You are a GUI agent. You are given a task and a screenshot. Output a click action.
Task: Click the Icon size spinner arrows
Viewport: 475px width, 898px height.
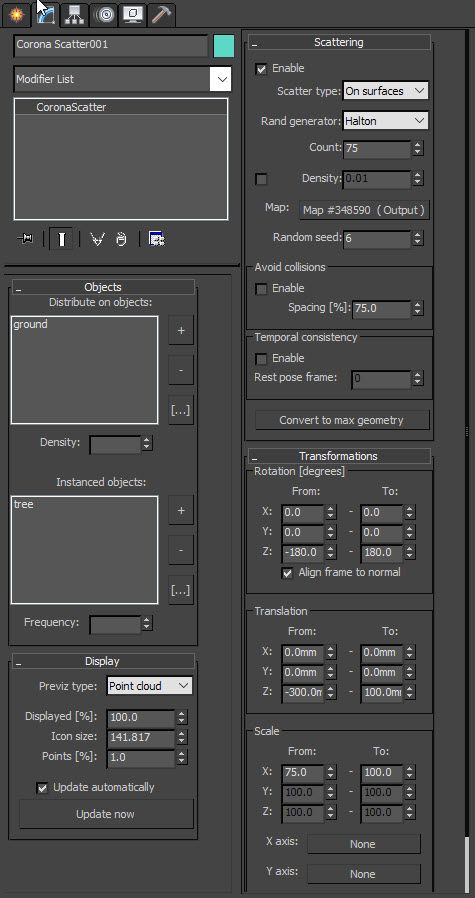coord(182,737)
